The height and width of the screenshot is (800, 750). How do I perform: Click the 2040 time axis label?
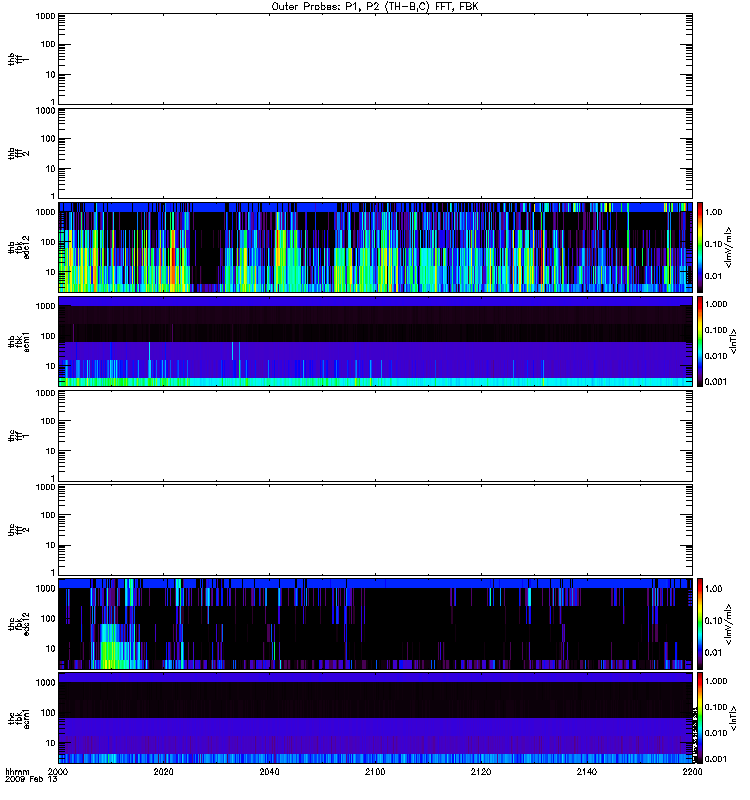[x=269, y=773]
